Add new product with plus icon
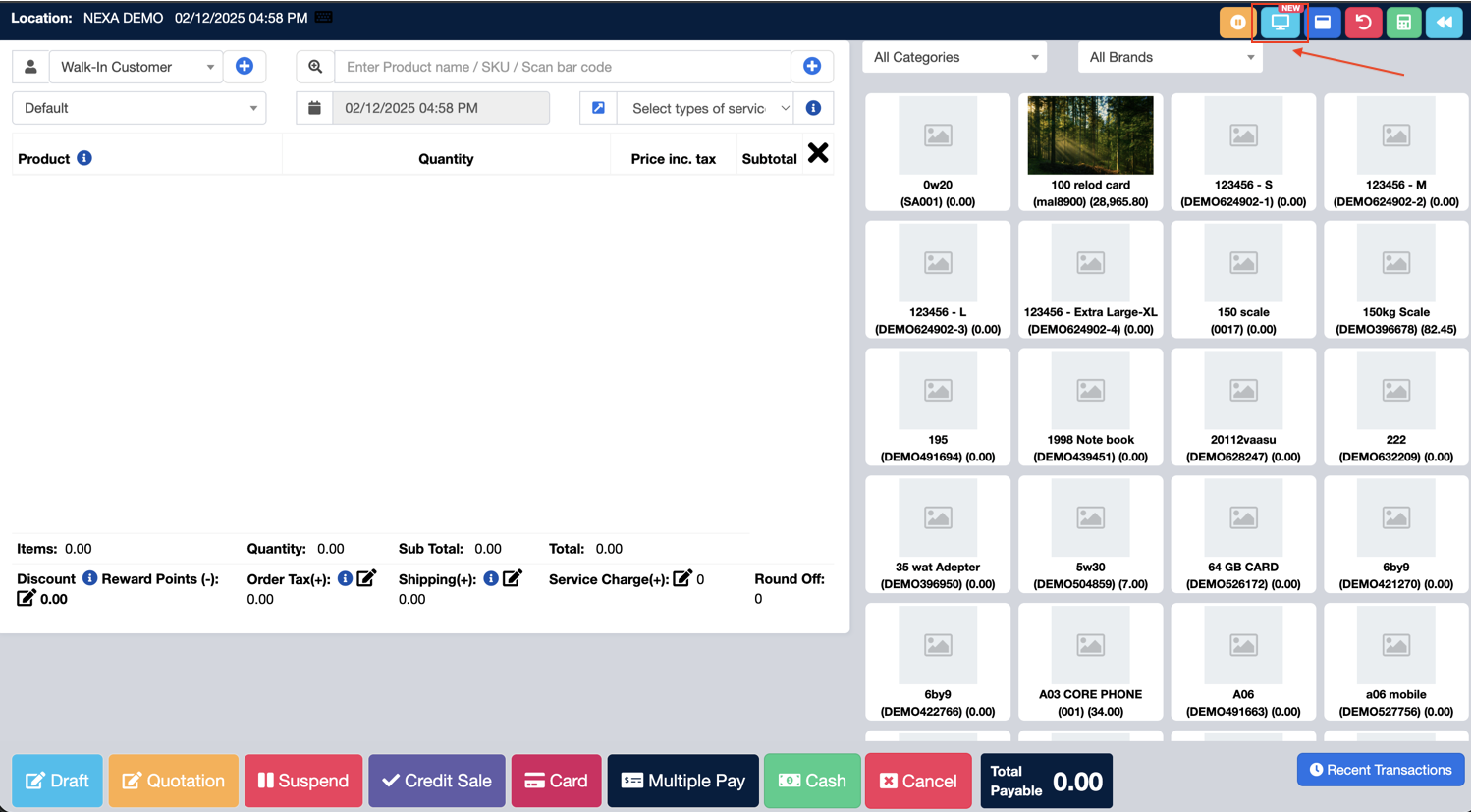 [x=812, y=67]
